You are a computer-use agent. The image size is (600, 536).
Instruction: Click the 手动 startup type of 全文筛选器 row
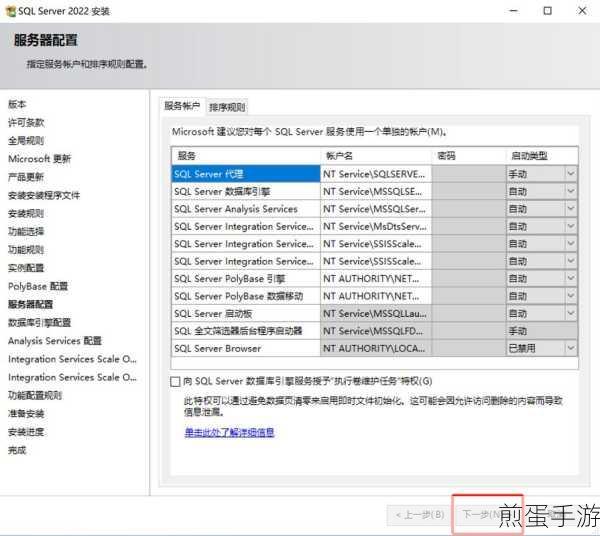click(541, 331)
